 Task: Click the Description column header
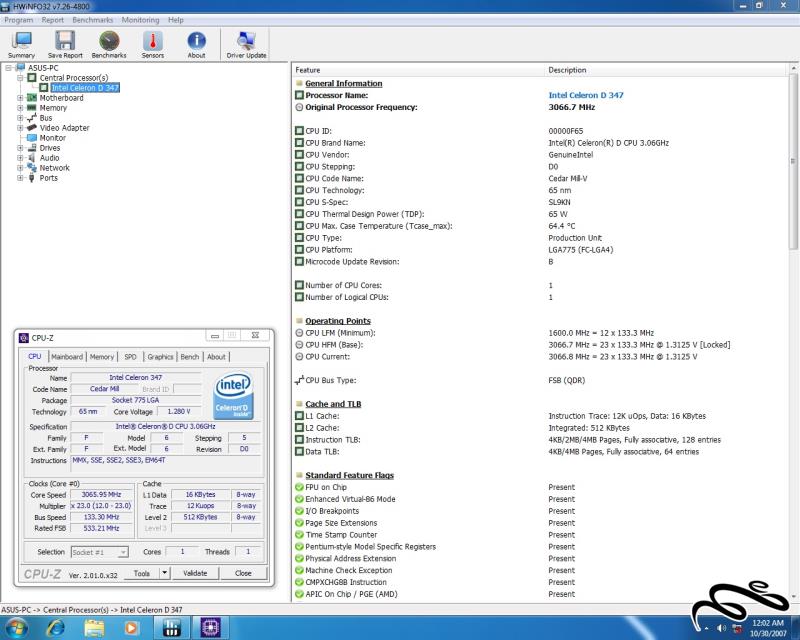[666, 70]
